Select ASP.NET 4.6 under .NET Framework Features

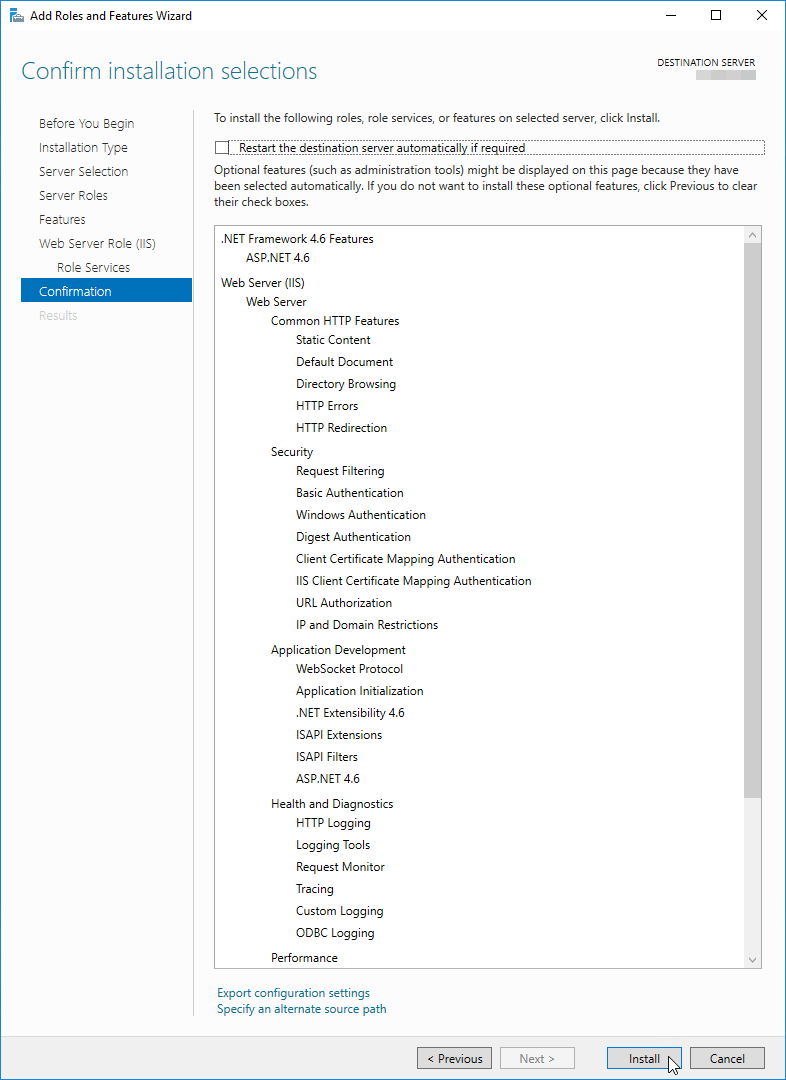click(278, 258)
